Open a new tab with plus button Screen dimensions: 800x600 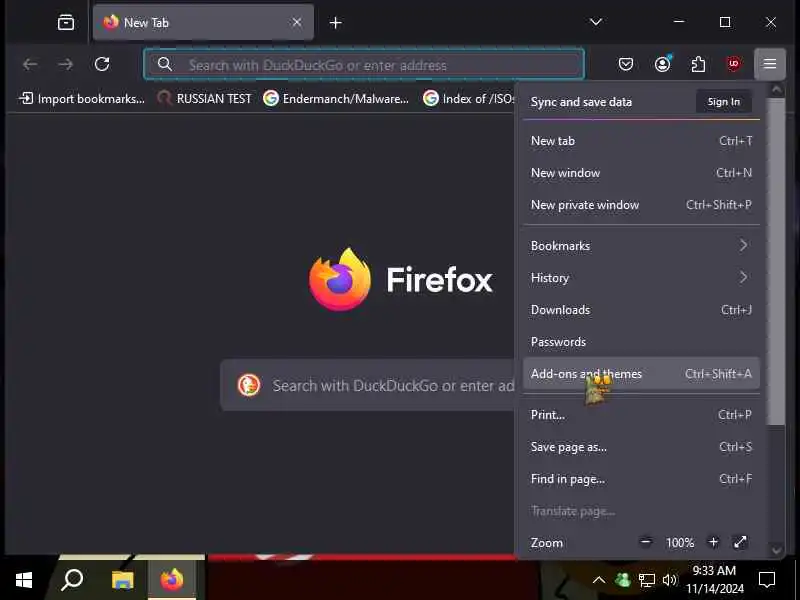pyautogui.click(x=335, y=22)
